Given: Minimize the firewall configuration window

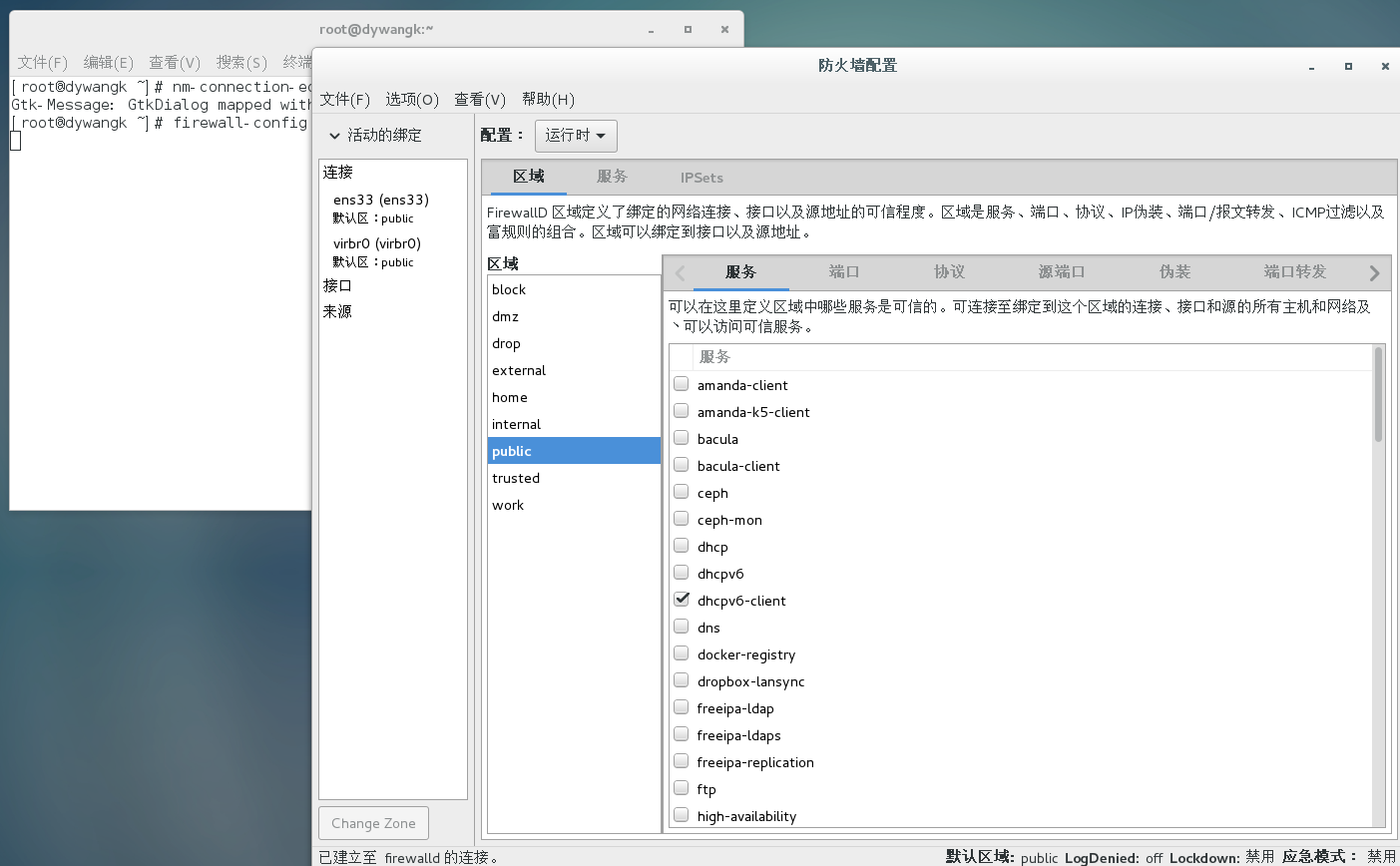Looking at the screenshot, I should [x=1311, y=67].
